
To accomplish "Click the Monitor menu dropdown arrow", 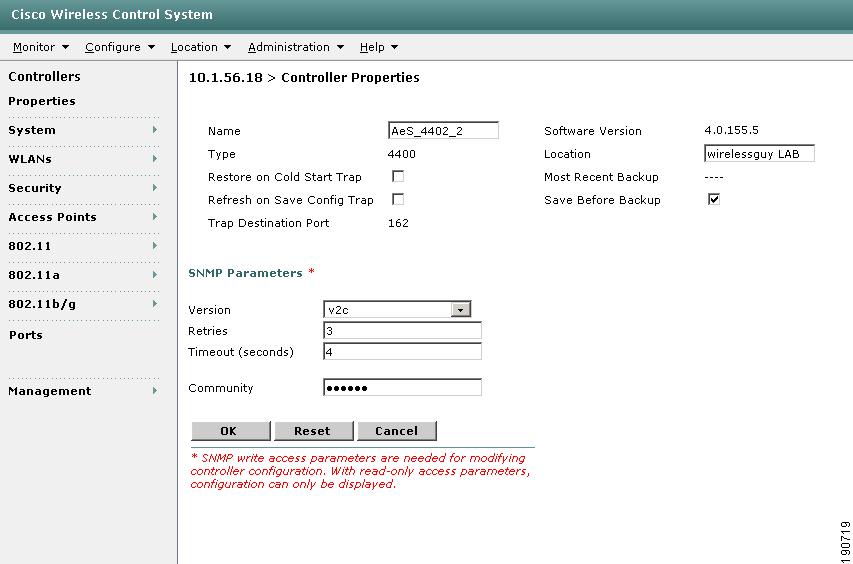I will point(65,47).
